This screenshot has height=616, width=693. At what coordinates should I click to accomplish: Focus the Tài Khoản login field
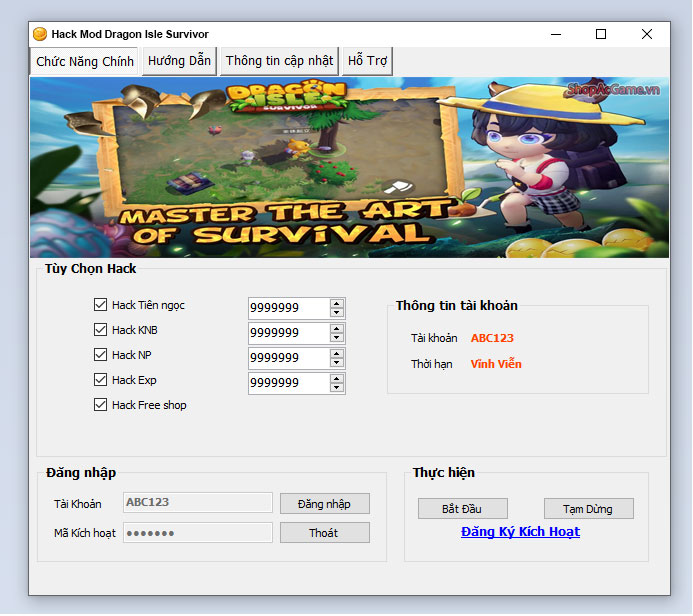198,502
